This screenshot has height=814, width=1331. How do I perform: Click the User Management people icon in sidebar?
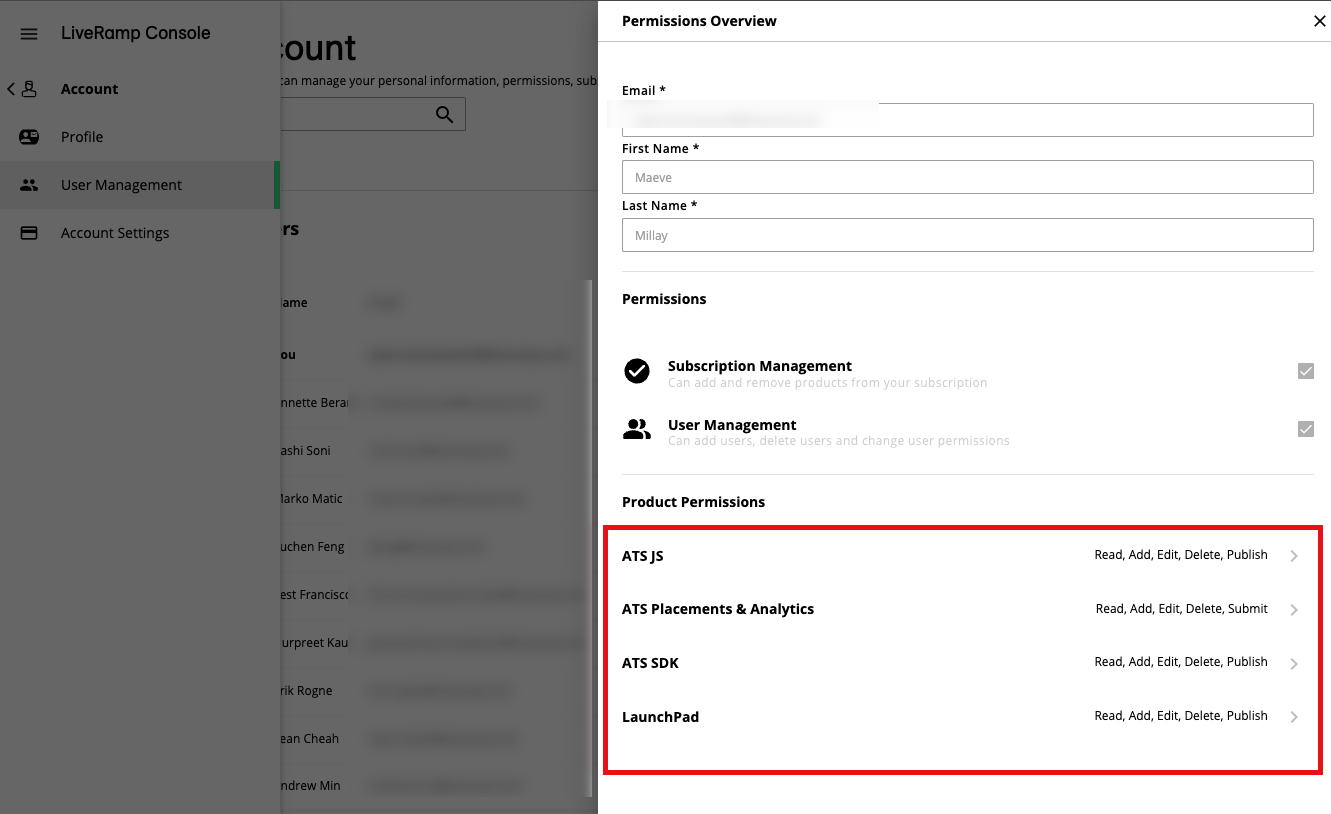pos(29,185)
